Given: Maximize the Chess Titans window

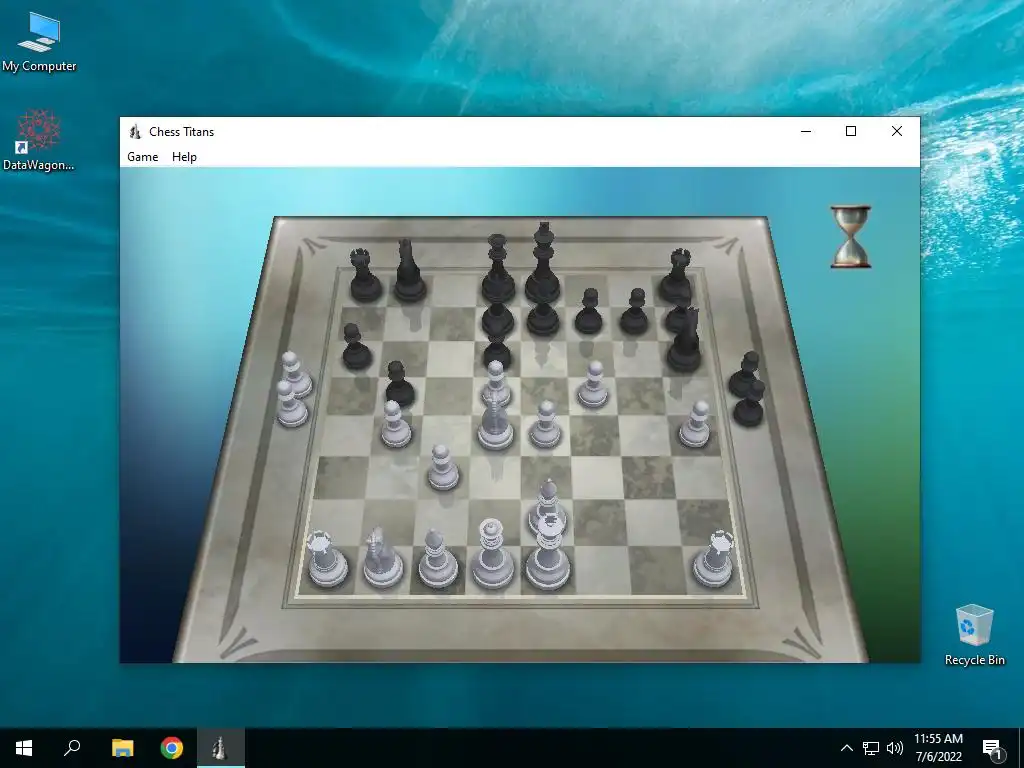Looking at the screenshot, I should click(x=851, y=131).
